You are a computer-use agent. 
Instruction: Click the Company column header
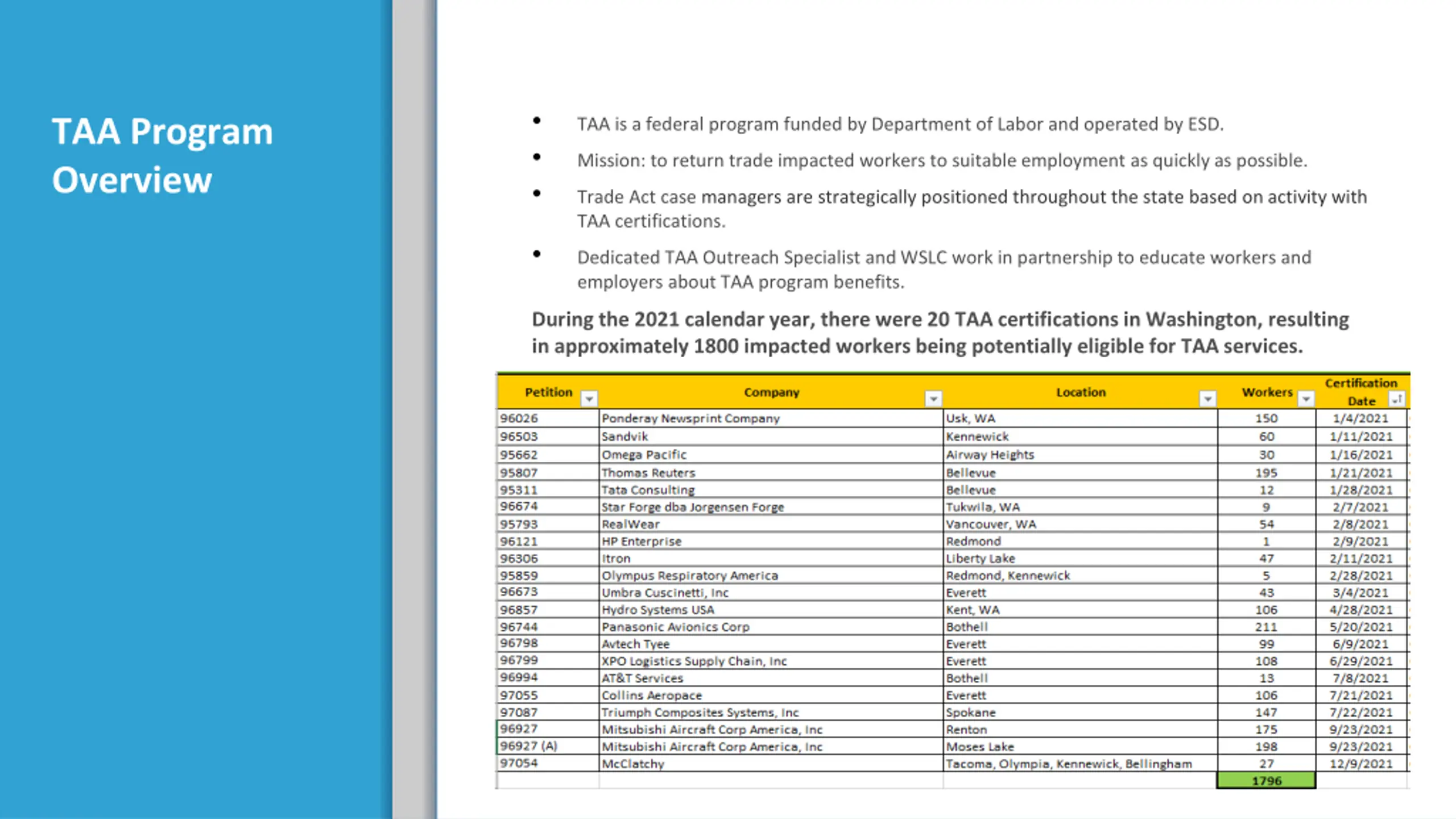[x=771, y=392]
